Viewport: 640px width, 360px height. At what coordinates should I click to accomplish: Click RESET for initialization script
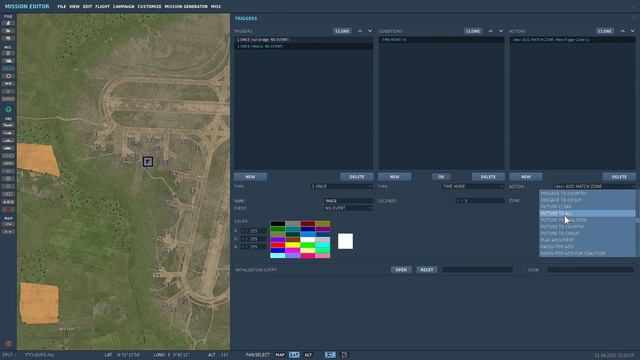pos(427,270)
